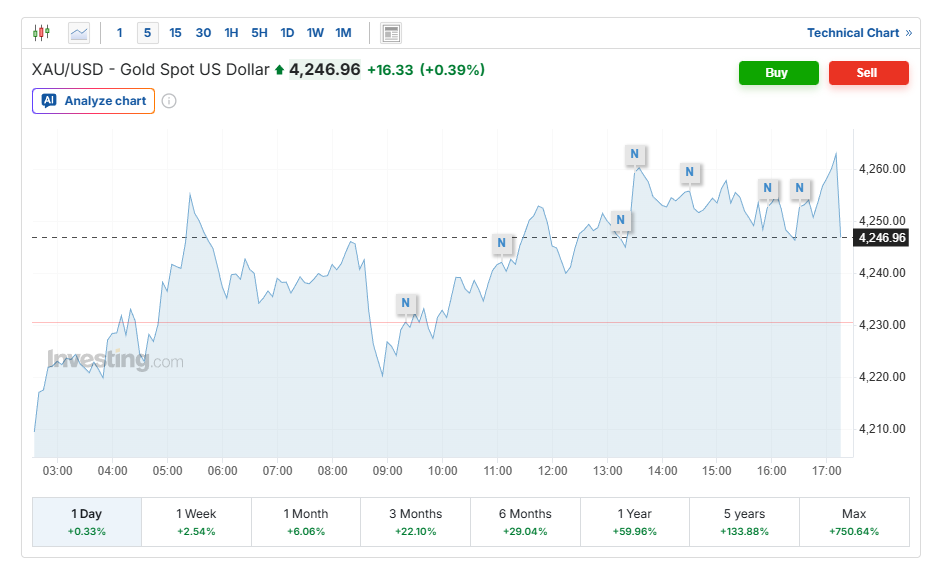Click the info icon beside Analyze chart
Screen dimensions: 938x570
[169, 101]
